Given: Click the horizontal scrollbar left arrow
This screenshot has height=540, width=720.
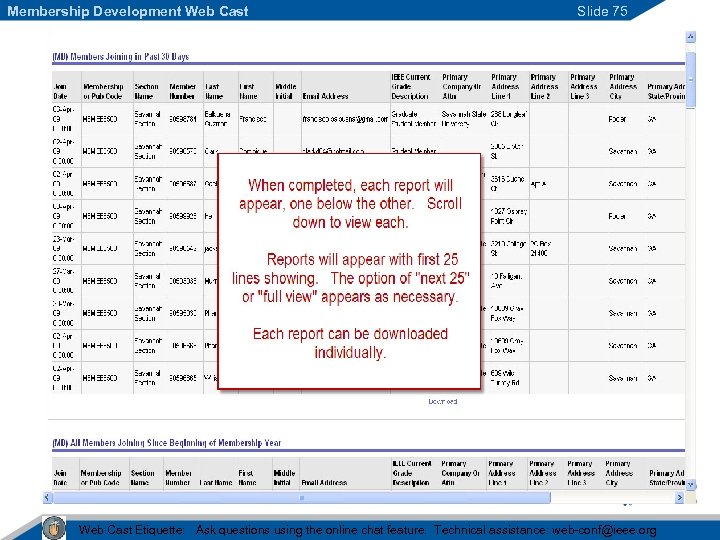Looking at the screenshot, I should pyautogui.click(x=47, y=497).
